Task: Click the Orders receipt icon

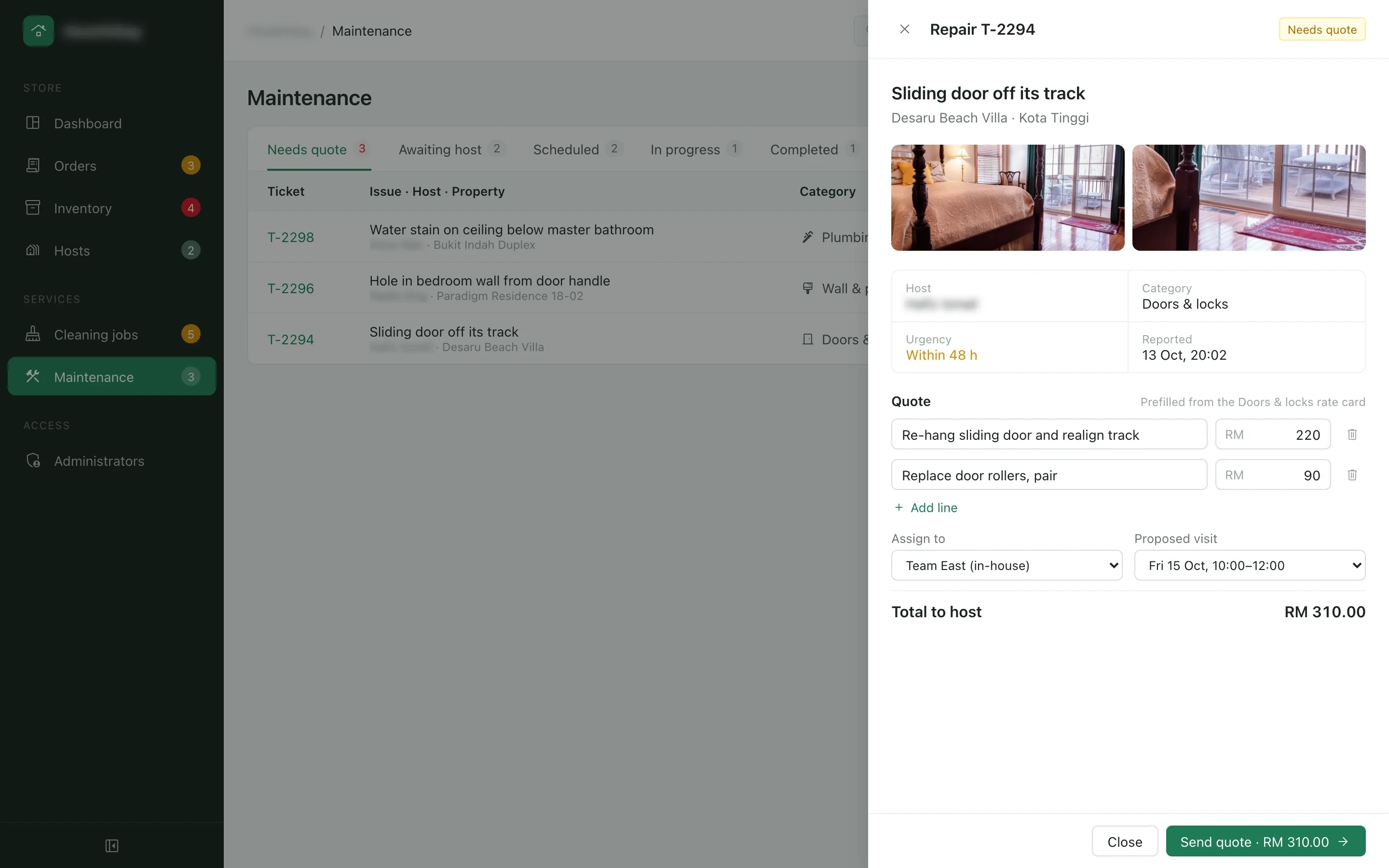Action: 33,165
